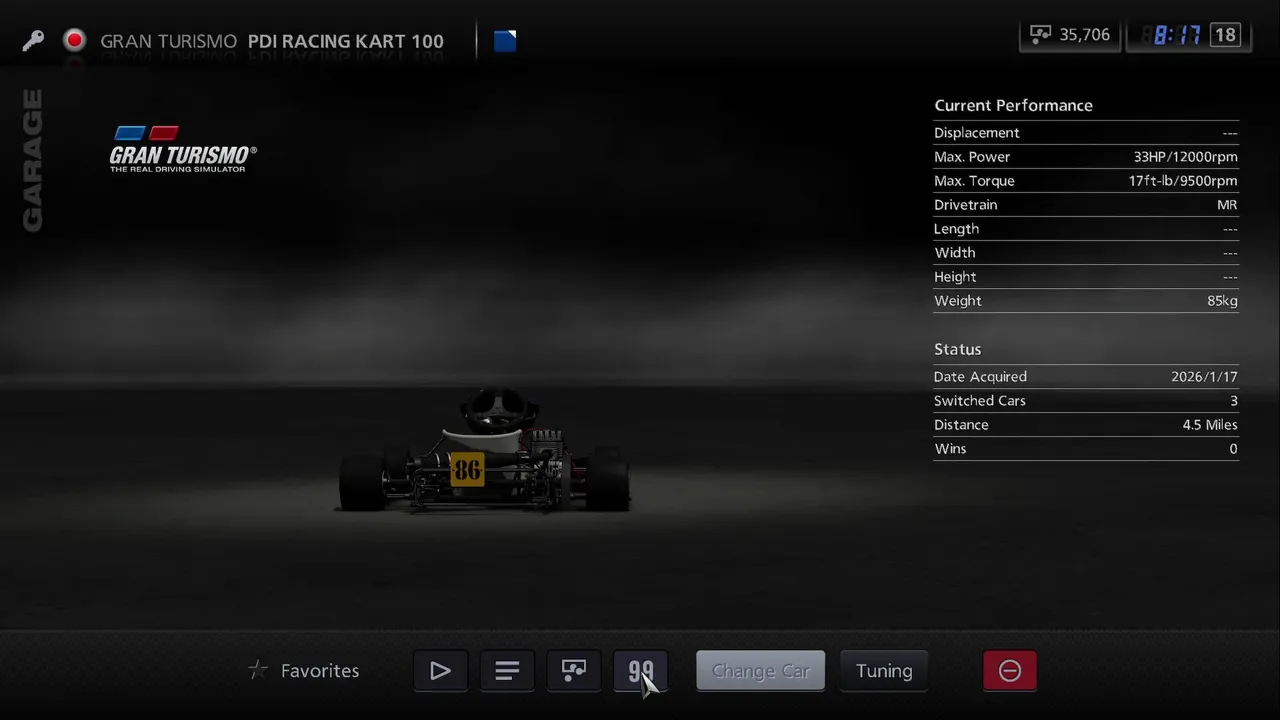Viewport: 1280px width, 720px height.
Task: Select the racing kart thumbnail
Action: pos(485,452)
